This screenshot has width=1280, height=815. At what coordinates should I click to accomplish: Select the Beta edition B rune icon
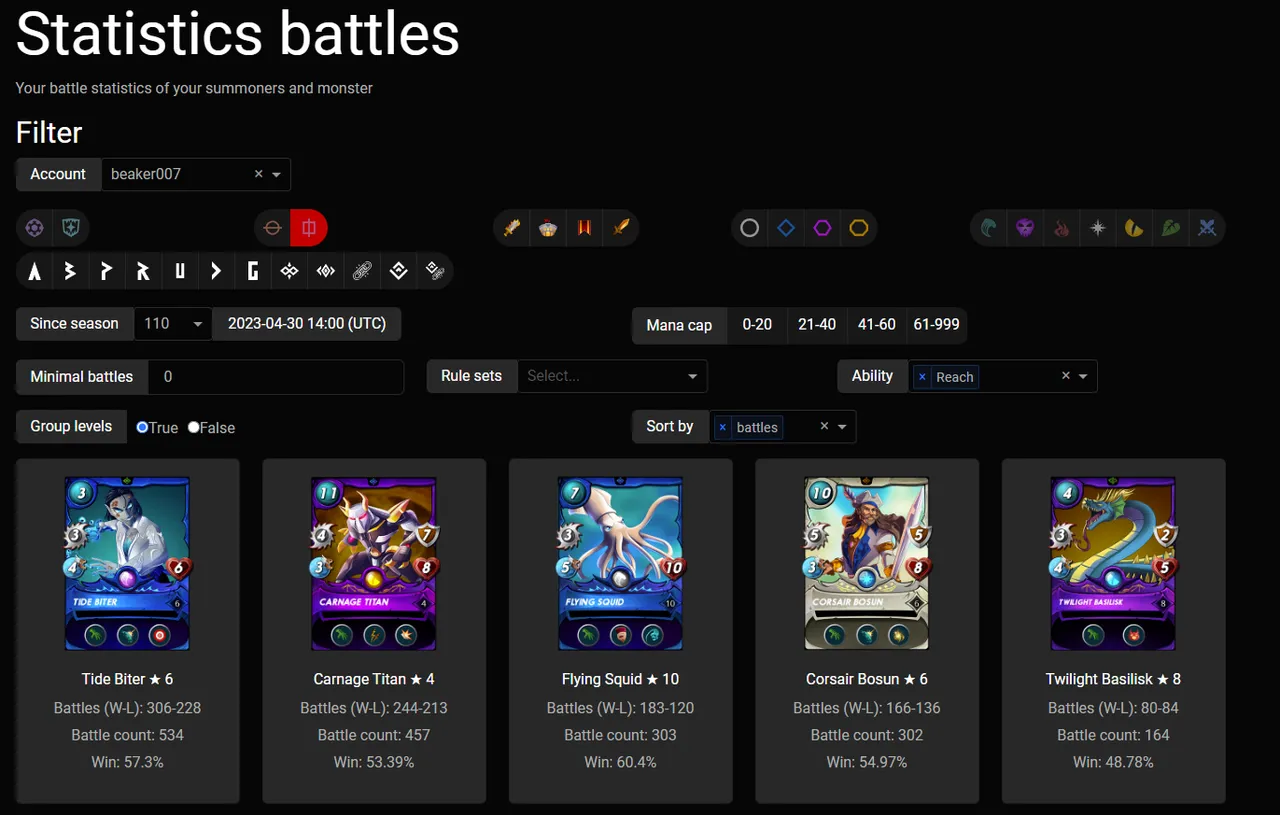point(71,271)
